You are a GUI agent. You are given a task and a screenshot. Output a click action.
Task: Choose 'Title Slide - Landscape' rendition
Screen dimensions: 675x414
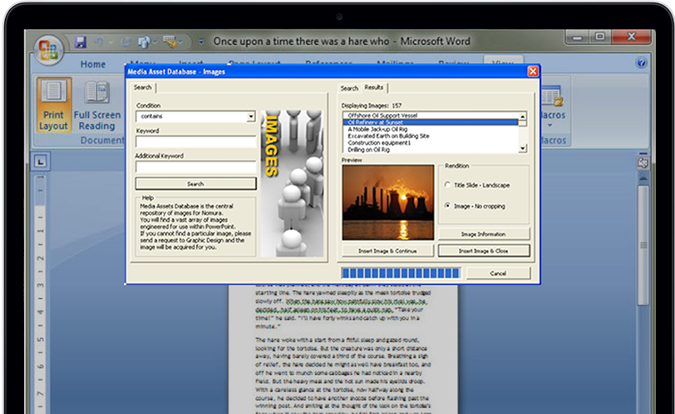[x=447, y=185]
